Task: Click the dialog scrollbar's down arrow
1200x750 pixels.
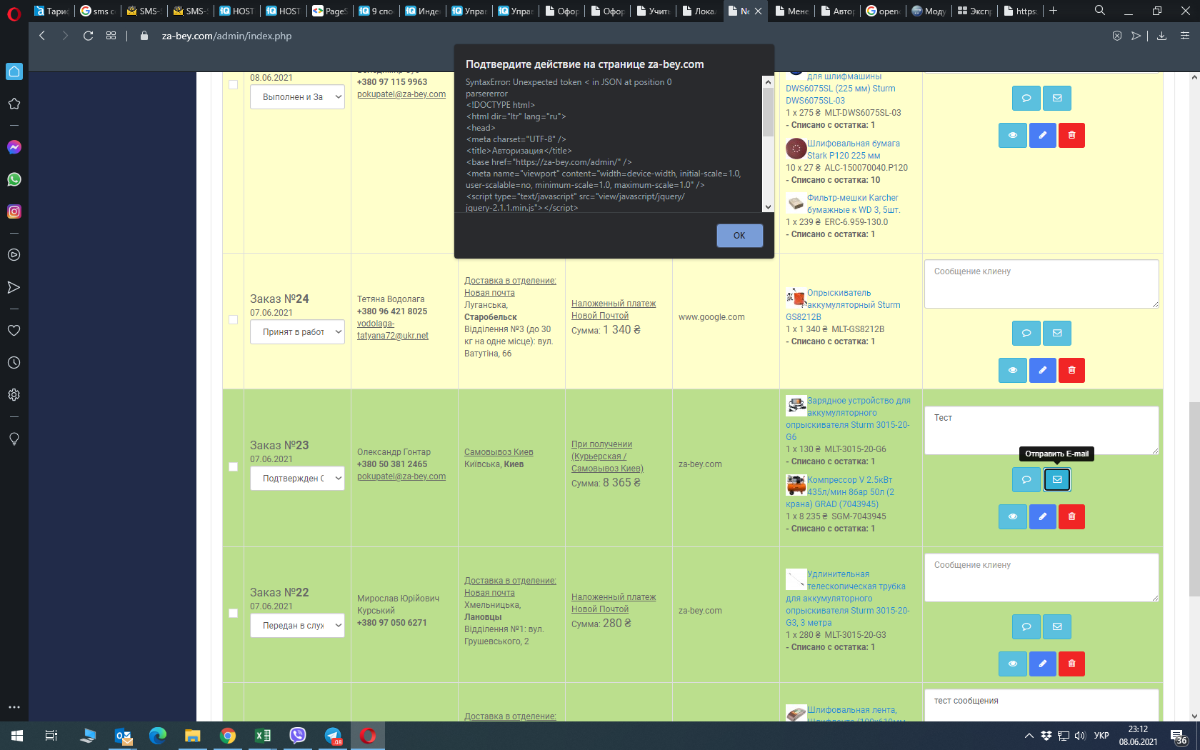Action: (x=768, y=207)
